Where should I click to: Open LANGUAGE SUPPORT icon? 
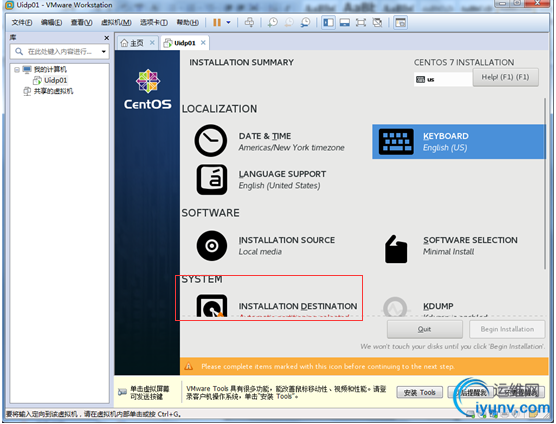pyautogui.click(x=212, y=179)
